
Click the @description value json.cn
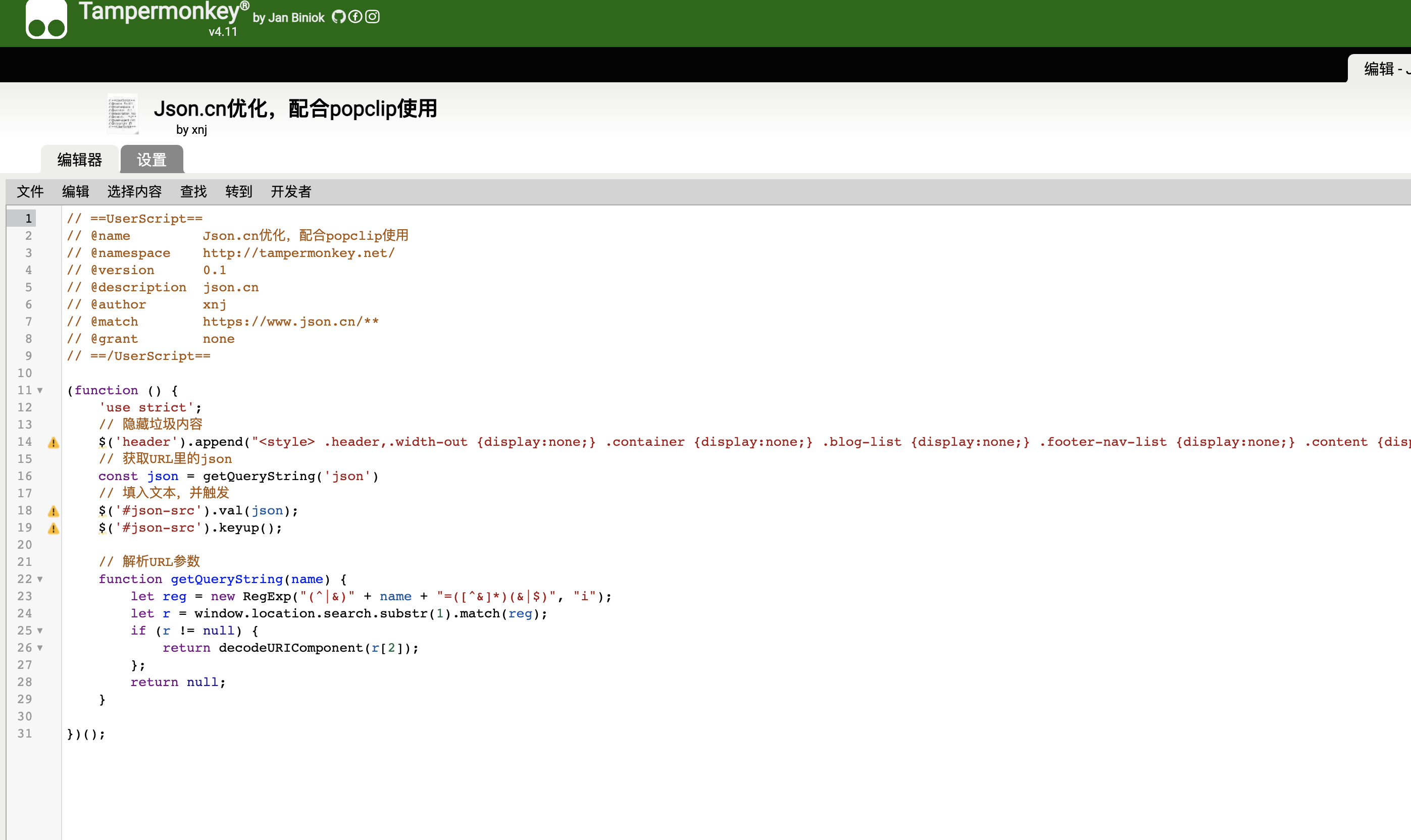tap(230, 288)
